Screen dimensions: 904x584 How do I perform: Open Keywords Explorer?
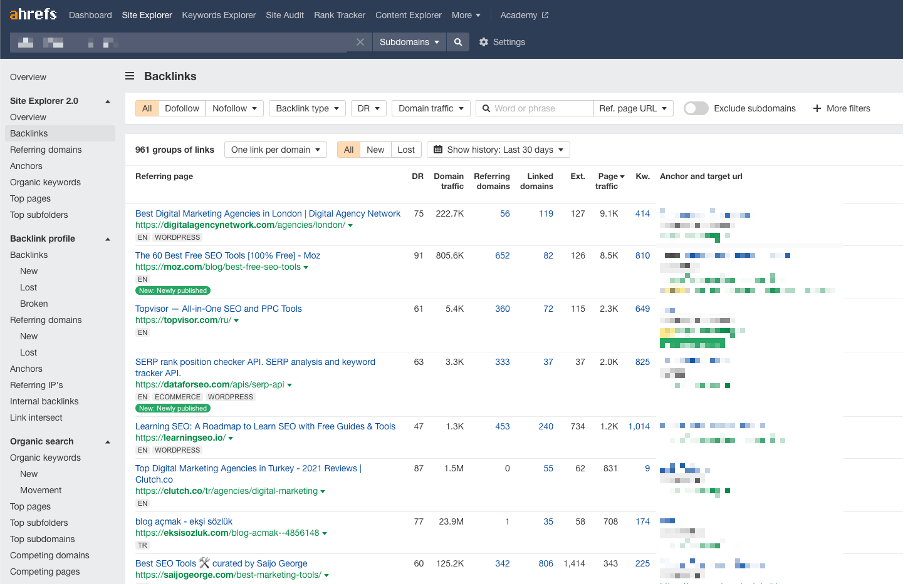(219, 15)
